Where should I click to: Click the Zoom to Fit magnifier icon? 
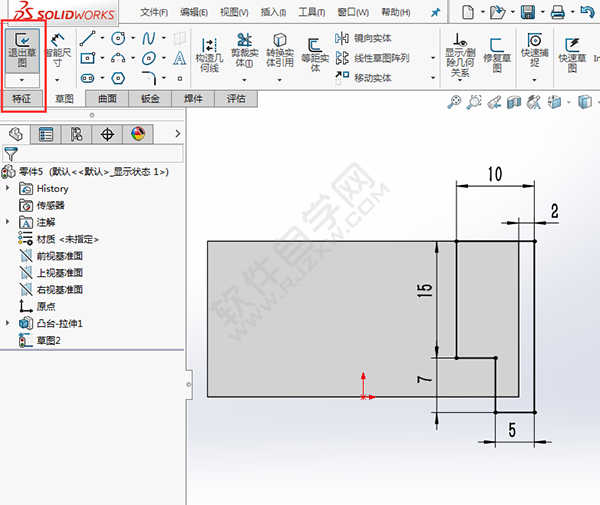[x=454, y=102]
